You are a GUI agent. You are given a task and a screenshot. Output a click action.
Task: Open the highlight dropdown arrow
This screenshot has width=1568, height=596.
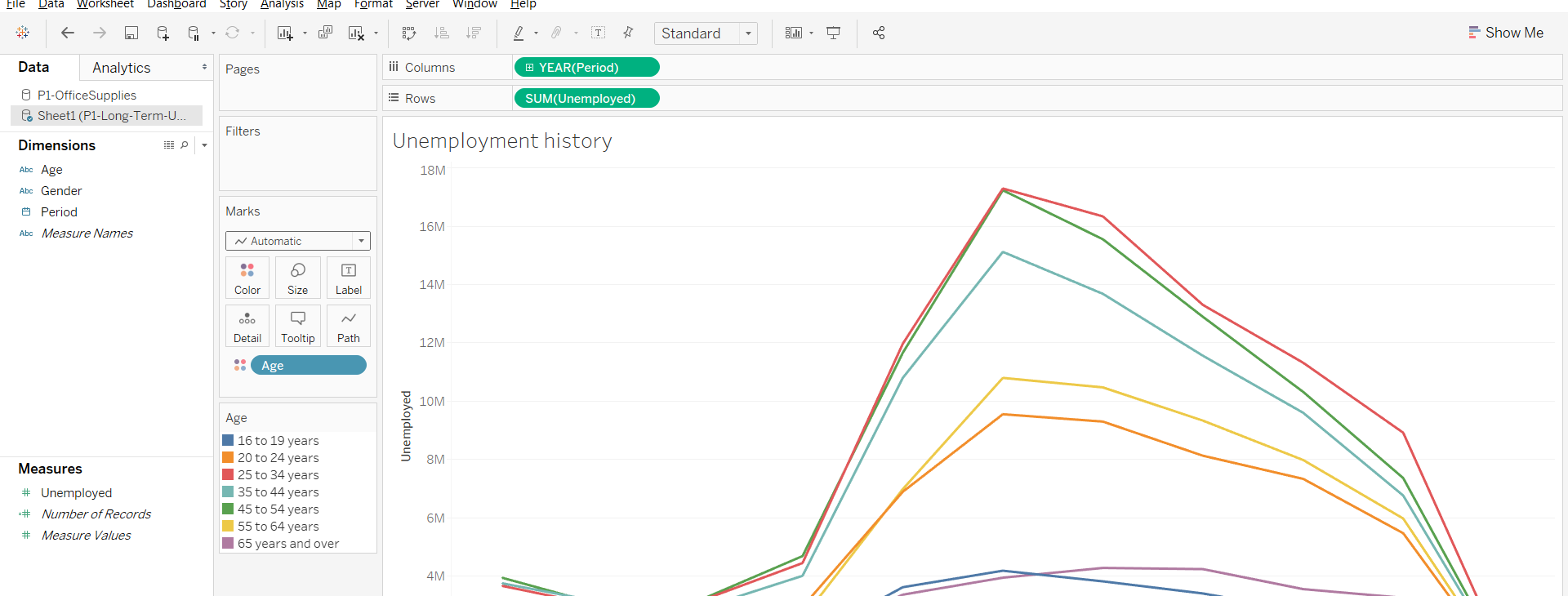[536, 33]
